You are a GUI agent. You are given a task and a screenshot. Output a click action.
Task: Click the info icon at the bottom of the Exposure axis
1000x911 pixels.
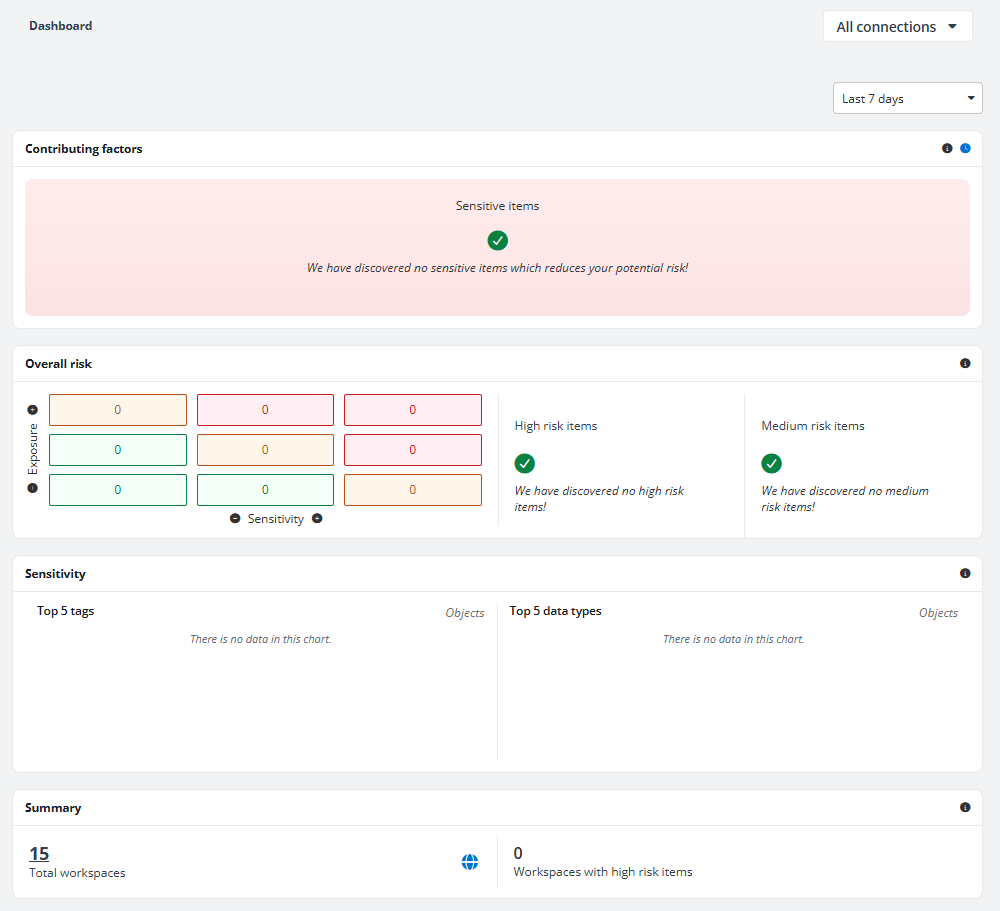pos(33,488)
